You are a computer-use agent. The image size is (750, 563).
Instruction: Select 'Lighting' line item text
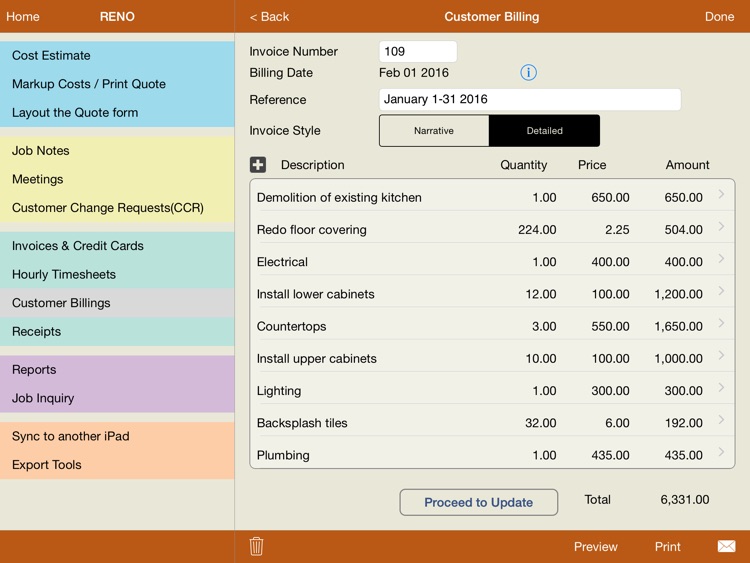tap(279, 391)
